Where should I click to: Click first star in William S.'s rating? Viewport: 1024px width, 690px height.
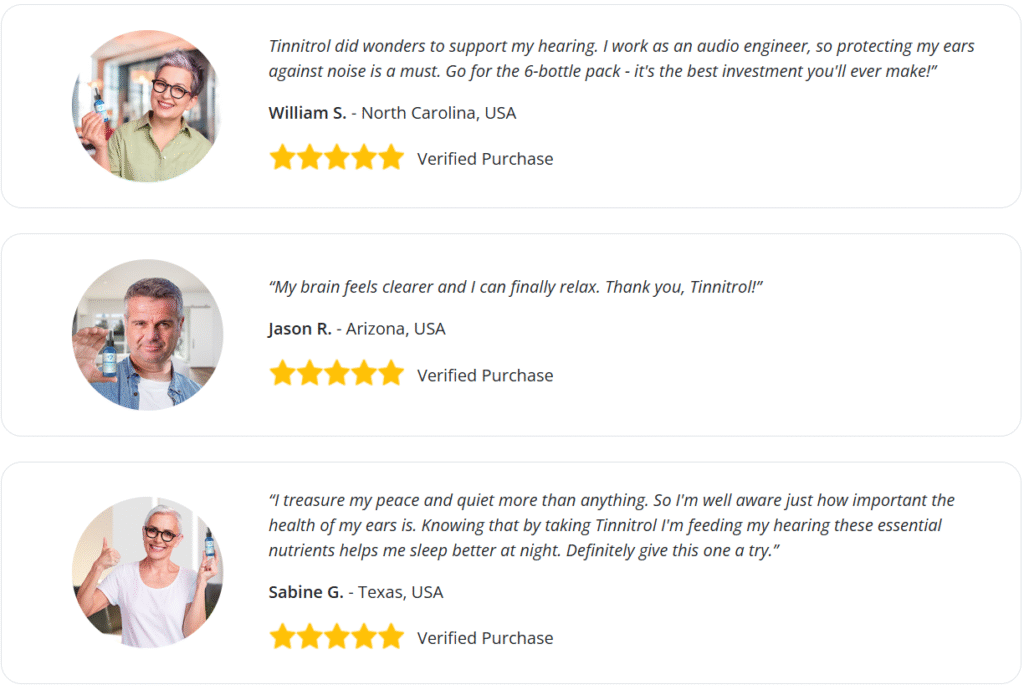pos(283,158)
